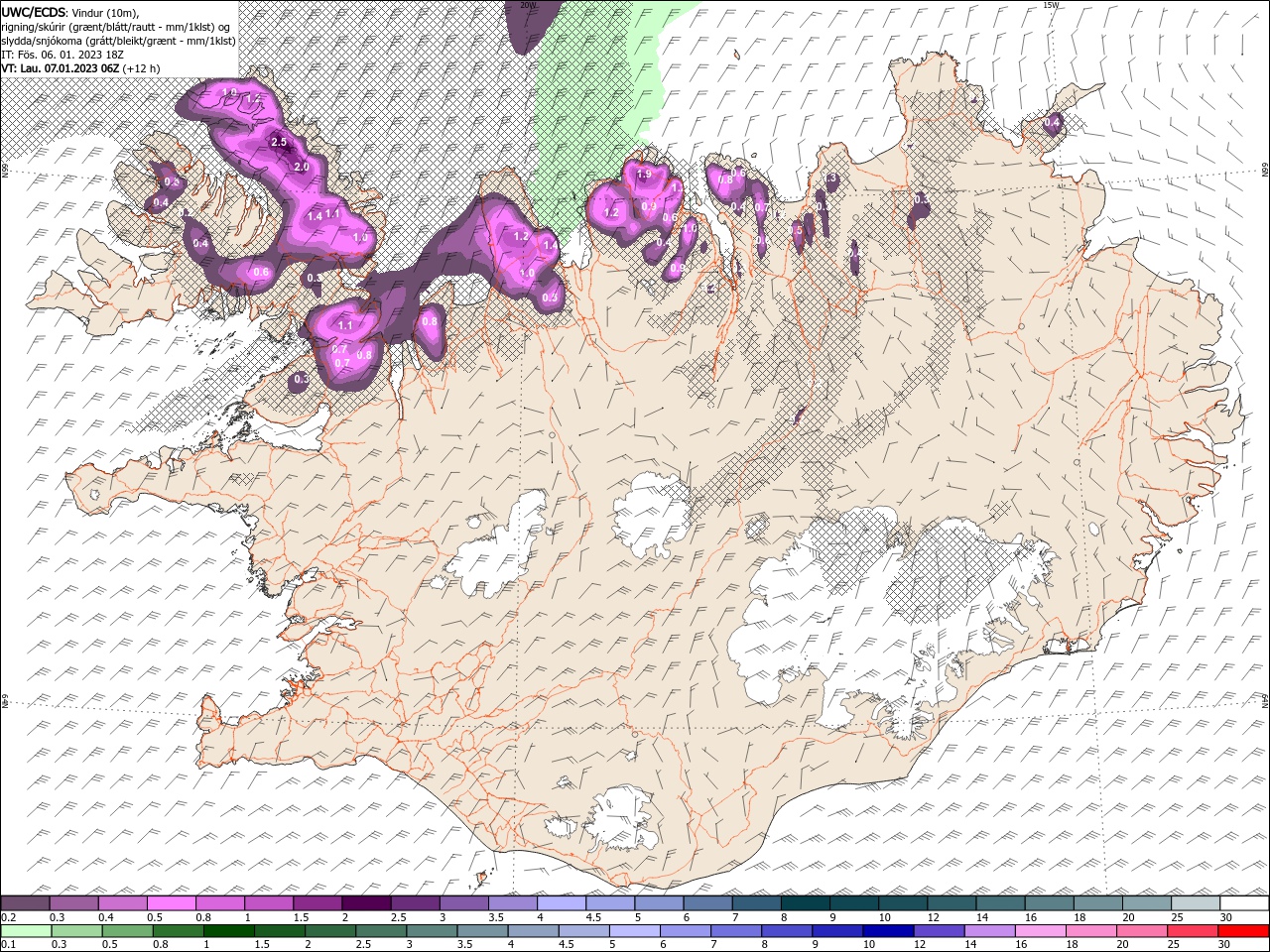This screenshot has width=1270, height=952.
Task: Pick the darkest green 1 swatch in lower legend row
Action: 229,931
